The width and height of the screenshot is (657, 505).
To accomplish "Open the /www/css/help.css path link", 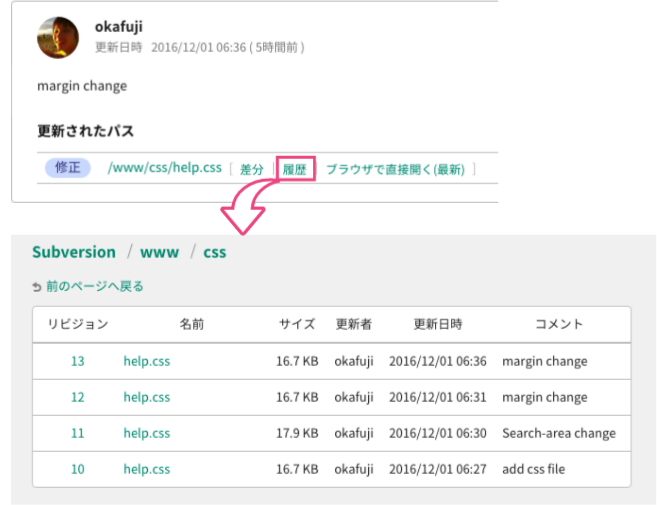I will [164, 168].
